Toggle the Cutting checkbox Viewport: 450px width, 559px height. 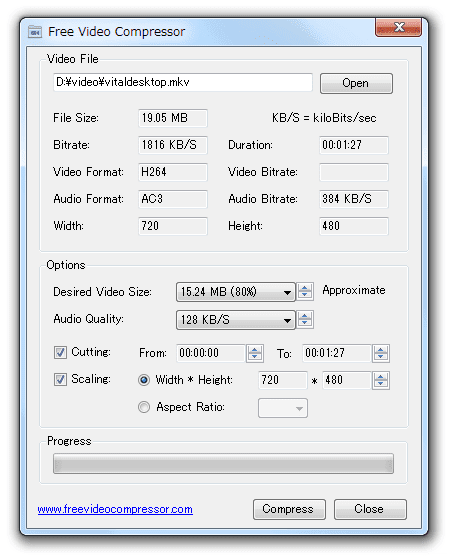coord(60,353)
